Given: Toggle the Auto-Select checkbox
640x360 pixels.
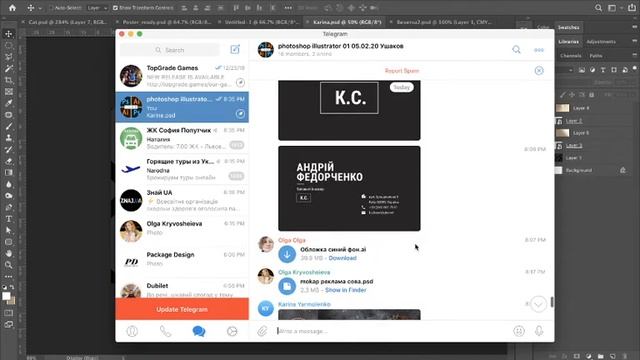Looking at the screenshot, I should tap(51, 8).
